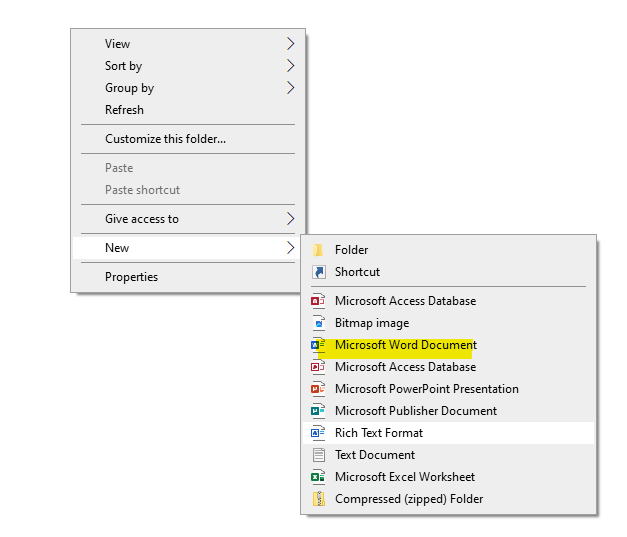Expand the Sort by submenu
Image resolution: width=627 pixels, height=537 pixels.
pyautogui.click(x=188, y=66)
